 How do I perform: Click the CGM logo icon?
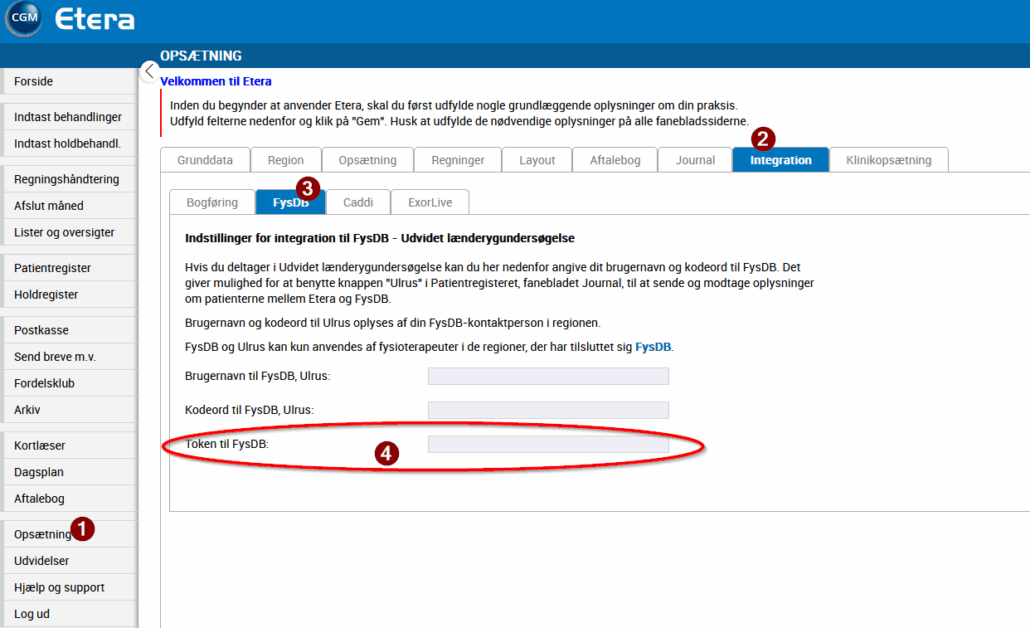pos(24,18)
